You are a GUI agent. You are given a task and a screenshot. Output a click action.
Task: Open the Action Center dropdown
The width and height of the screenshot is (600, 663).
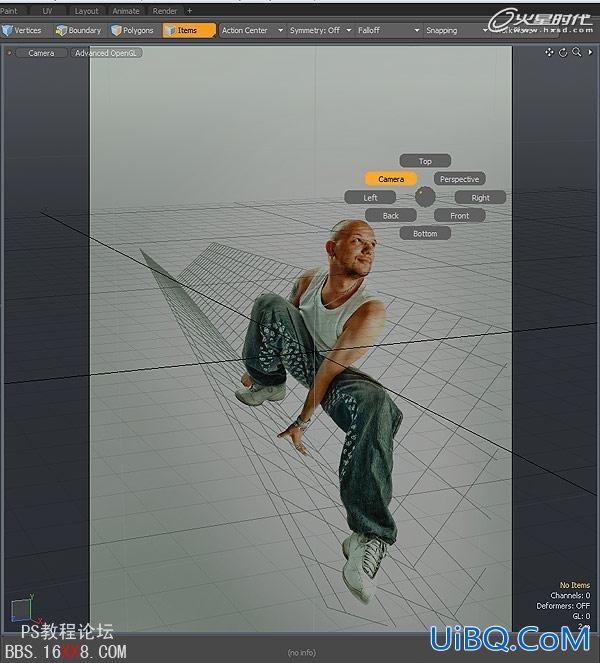[252, 30]
